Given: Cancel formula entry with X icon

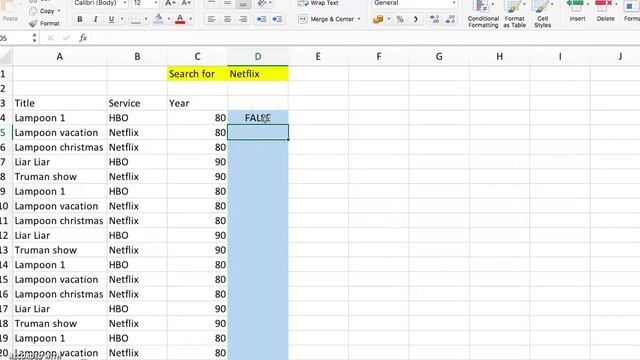Looking at the screenshot, I should 50,38.
